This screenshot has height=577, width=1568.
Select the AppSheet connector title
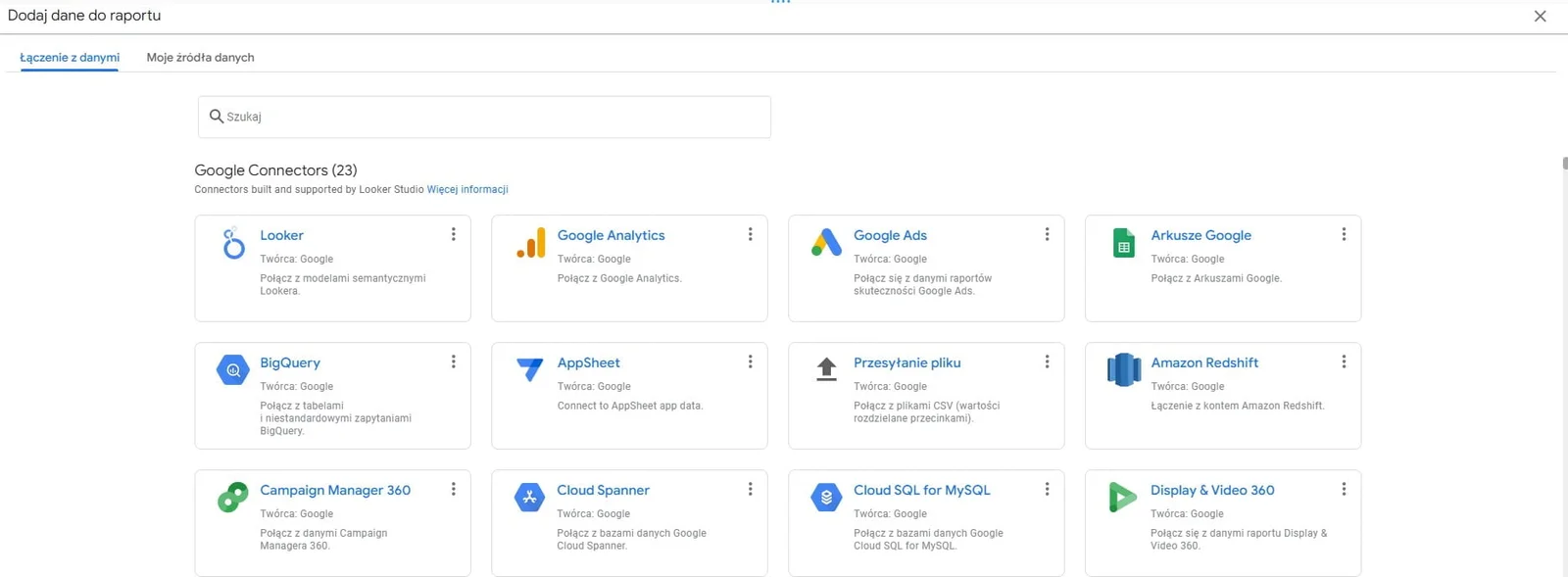tap(588, 362)
